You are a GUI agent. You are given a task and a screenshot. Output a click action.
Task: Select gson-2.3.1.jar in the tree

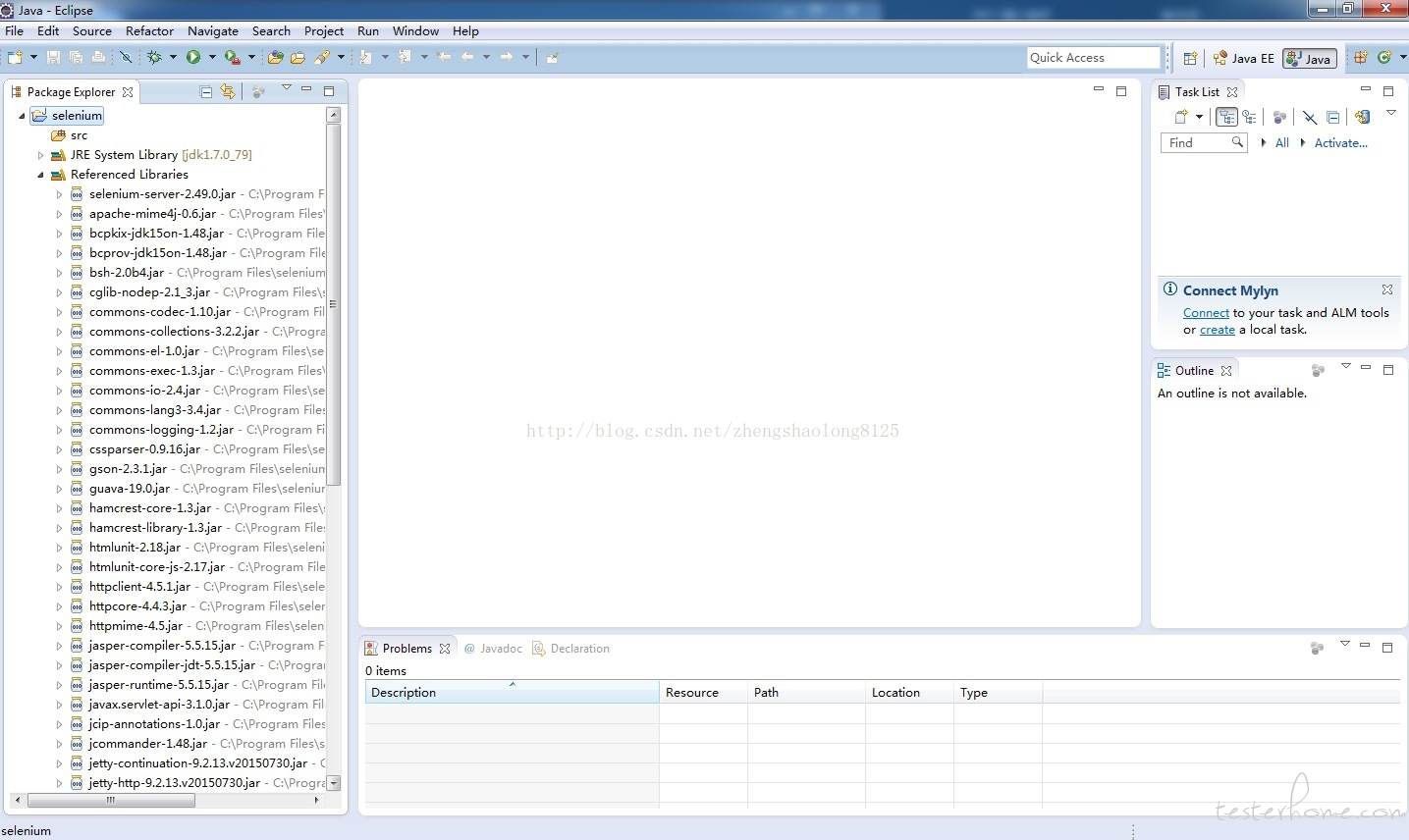(128, 469)
